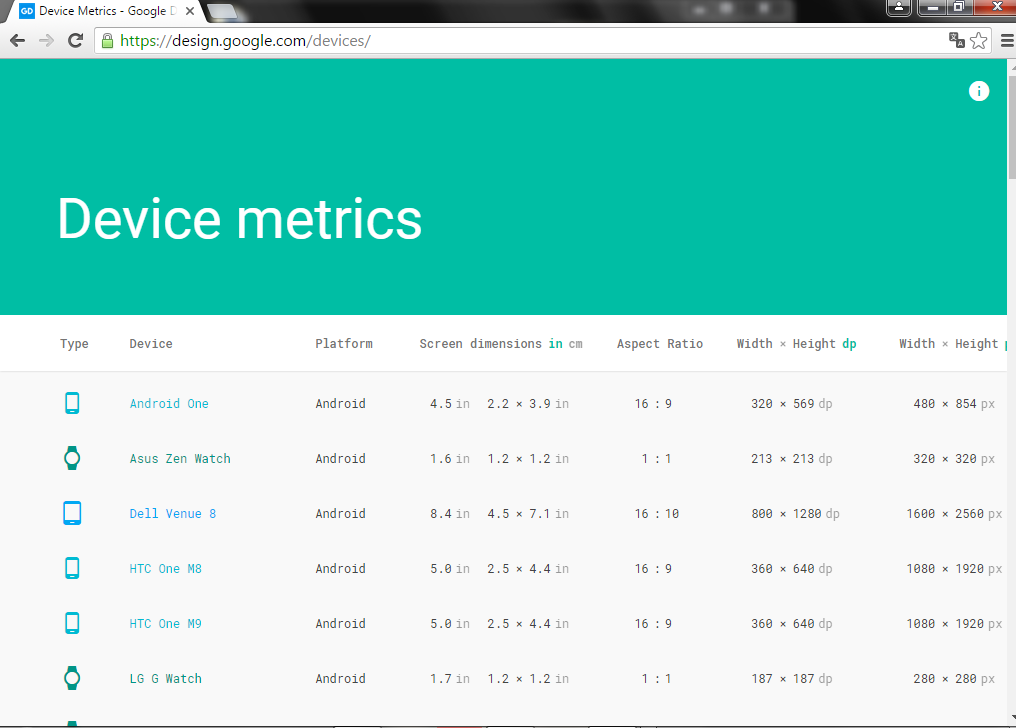Open the Android One device link
The image size is (1016, 728).
pos(169,404)
